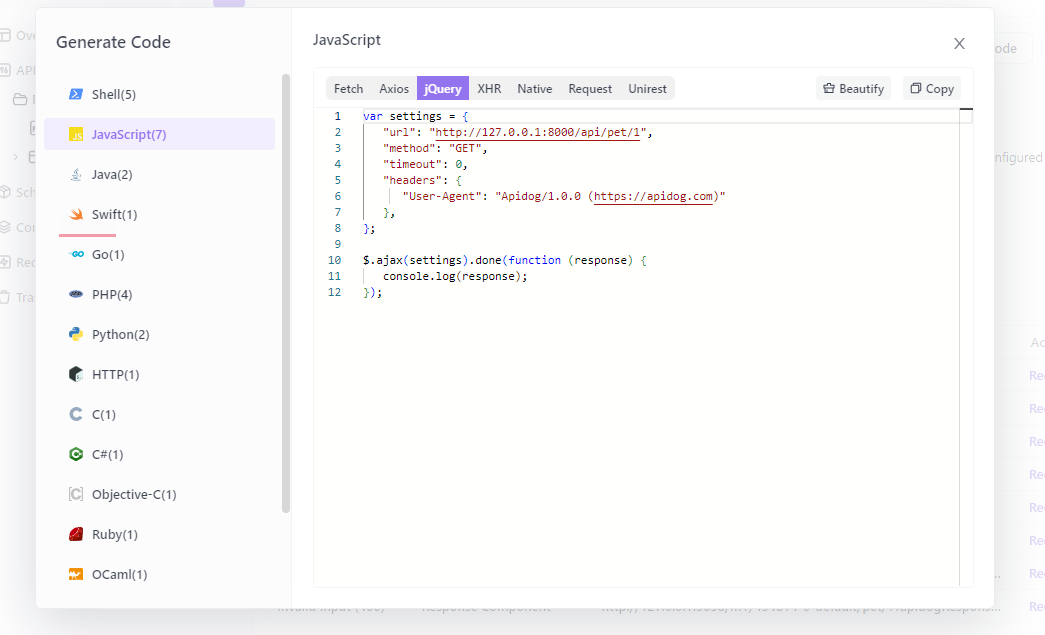1045x635 pixels.
Task: Select the Go gopher icon
Action: tap(76, 254)
